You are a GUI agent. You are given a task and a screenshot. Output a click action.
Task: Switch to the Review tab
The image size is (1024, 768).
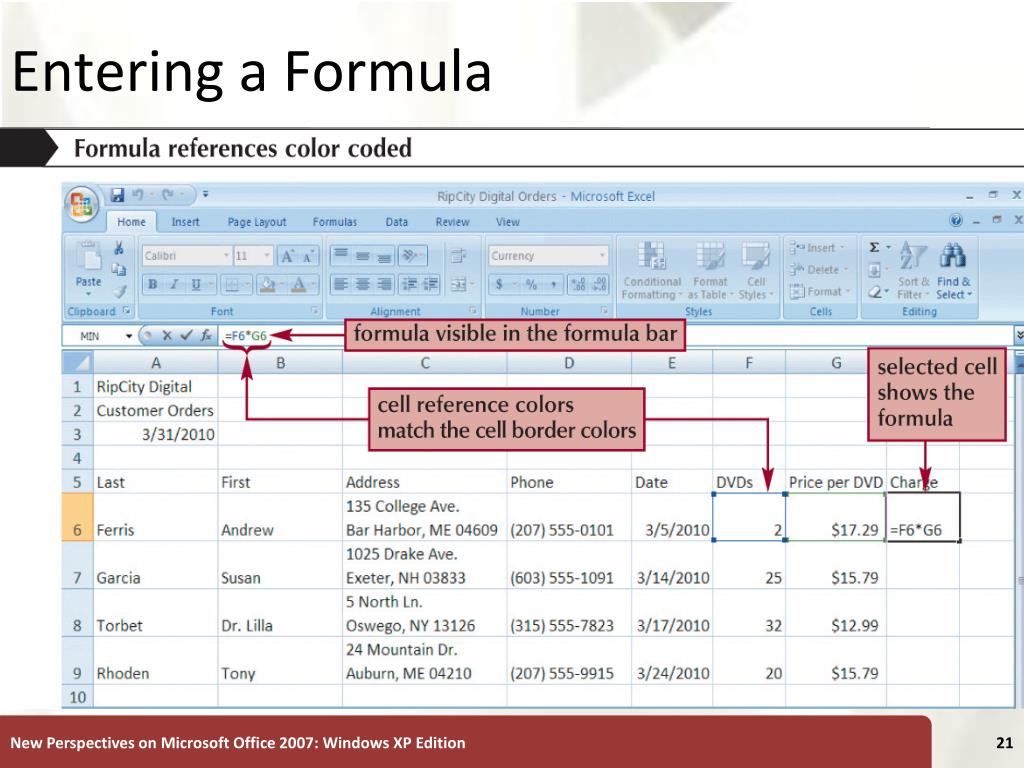pyautogui.click(x=453, y=222)
